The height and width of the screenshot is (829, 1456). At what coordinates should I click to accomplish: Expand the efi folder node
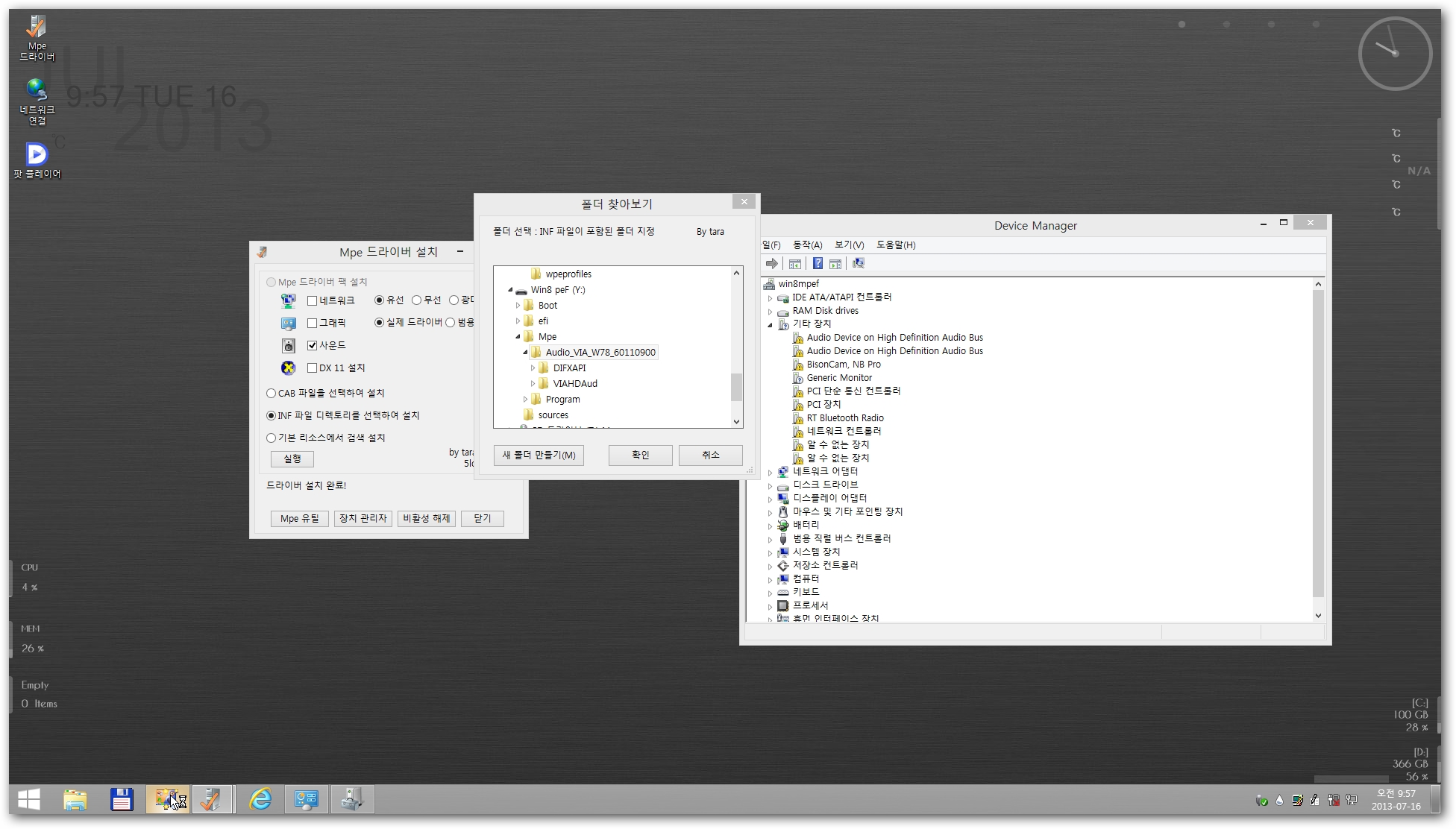click(x=518, y=321)
